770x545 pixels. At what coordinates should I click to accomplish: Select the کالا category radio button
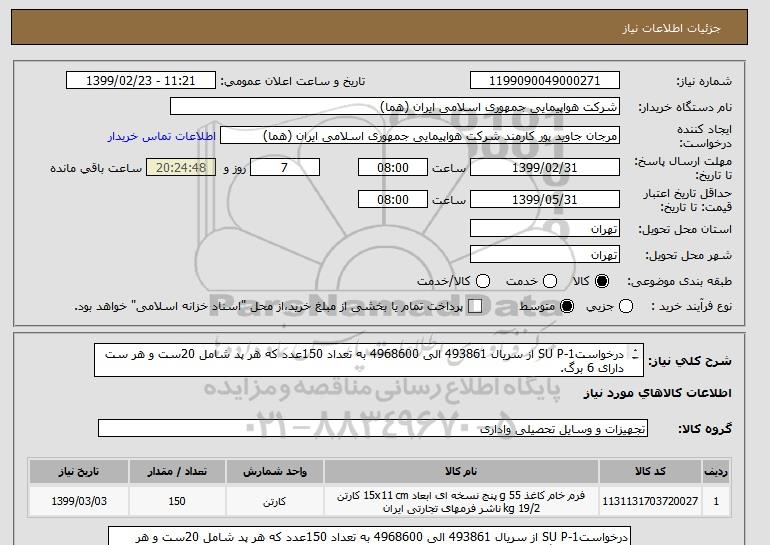(602, 281)
